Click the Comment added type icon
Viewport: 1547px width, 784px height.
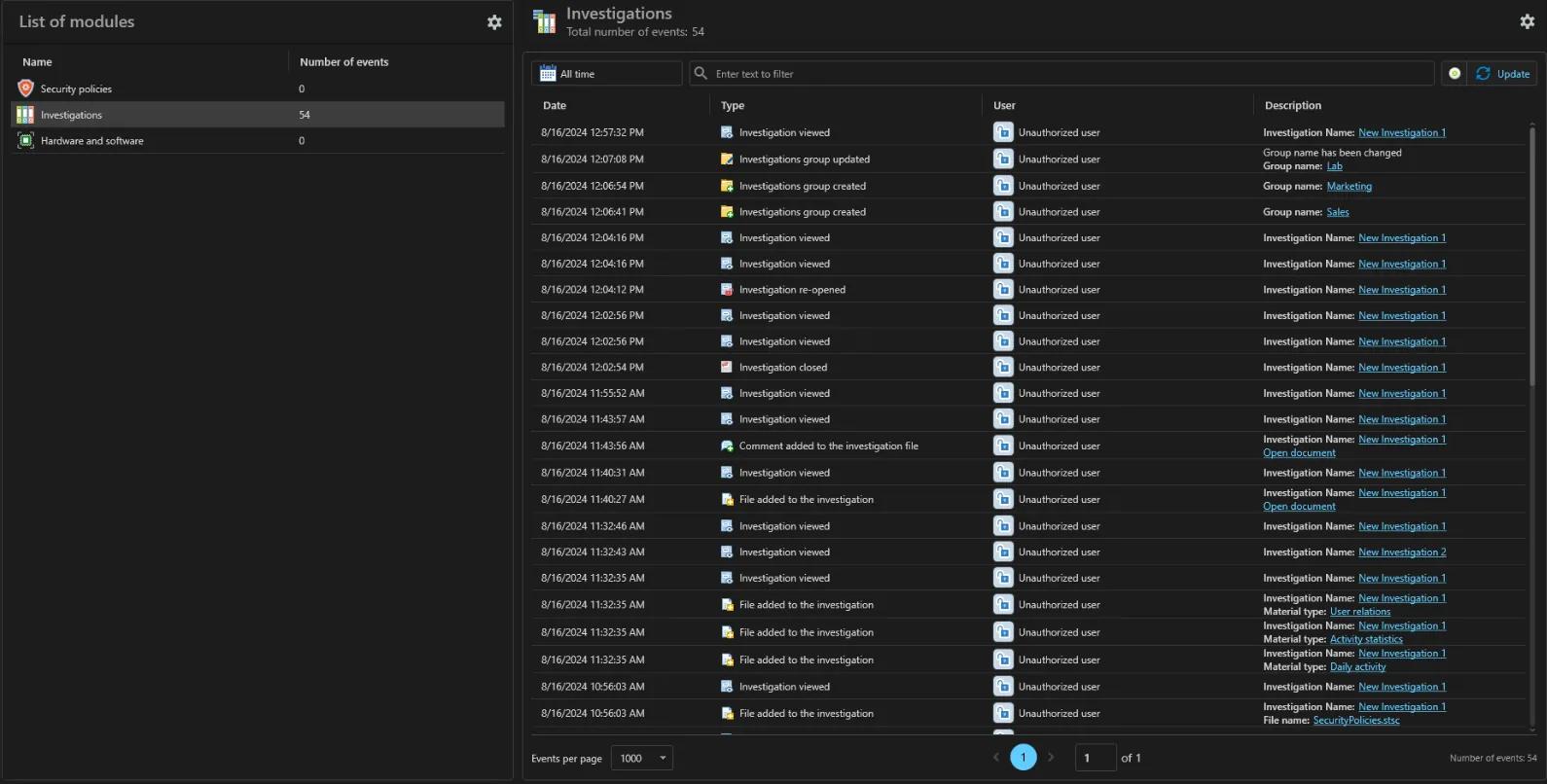[x=727, y=445]
